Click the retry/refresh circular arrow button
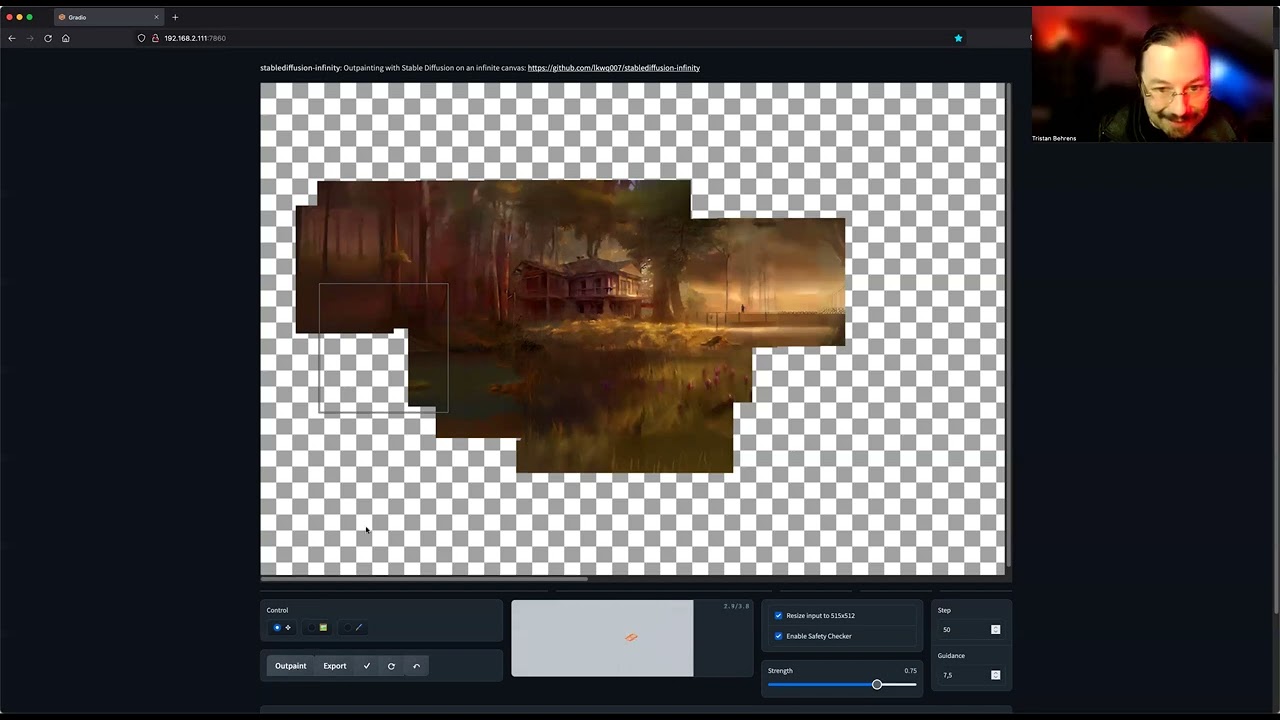This screenshot has width=1280, height=720. (x=391, y=666)
